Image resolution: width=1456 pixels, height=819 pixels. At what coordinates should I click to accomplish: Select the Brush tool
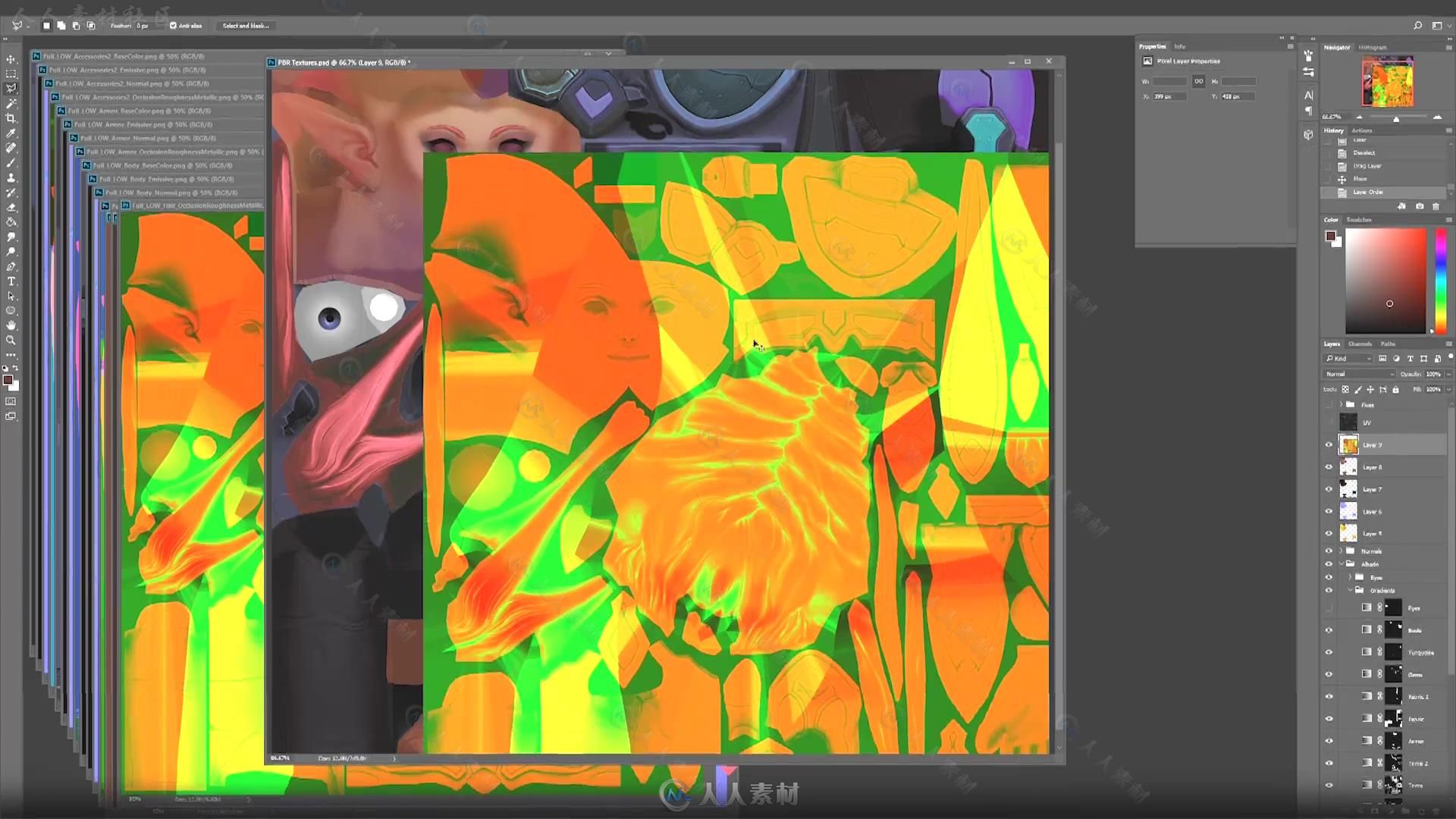[x=11, y=163]
